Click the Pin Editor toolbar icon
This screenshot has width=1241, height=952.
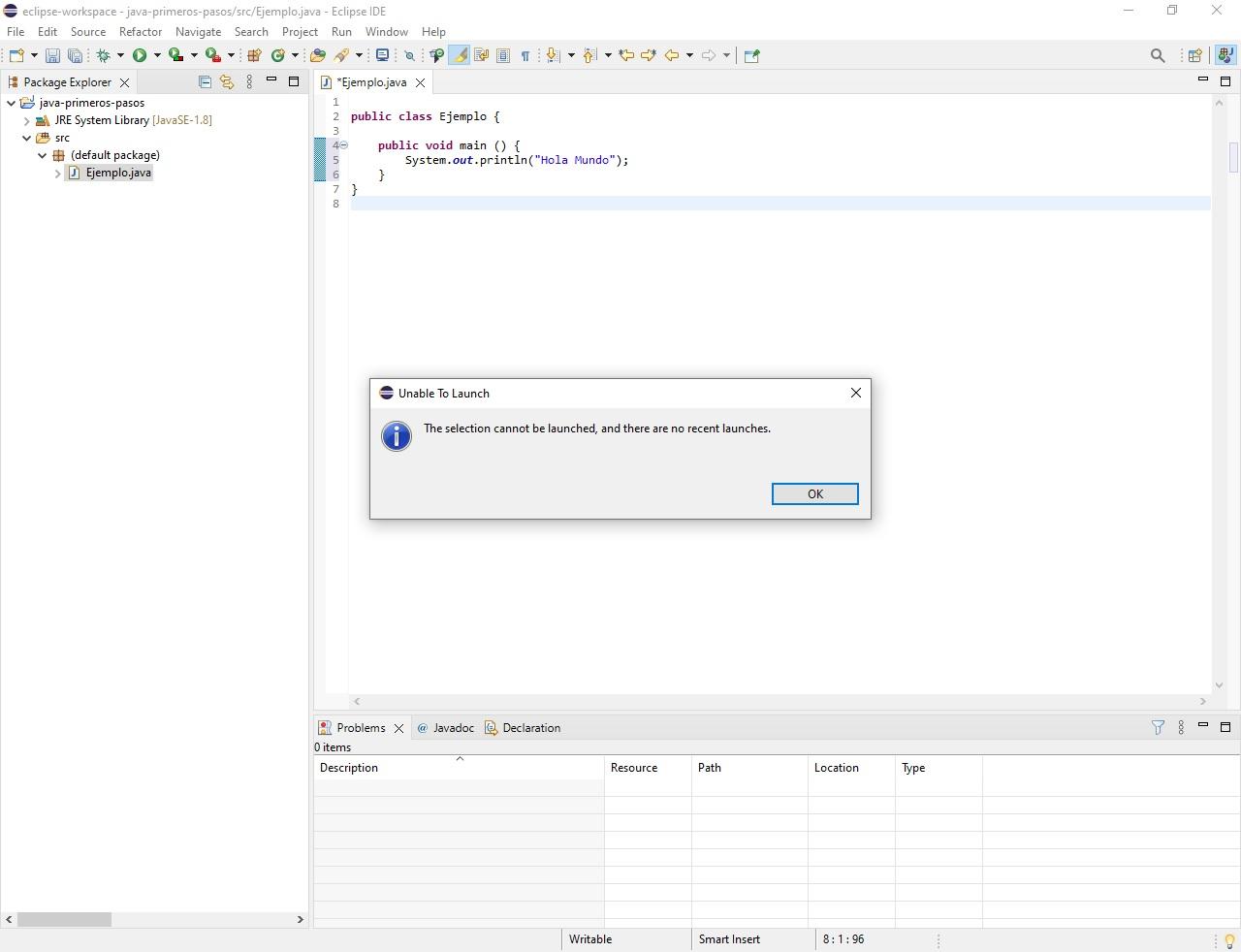coord(751,55)
